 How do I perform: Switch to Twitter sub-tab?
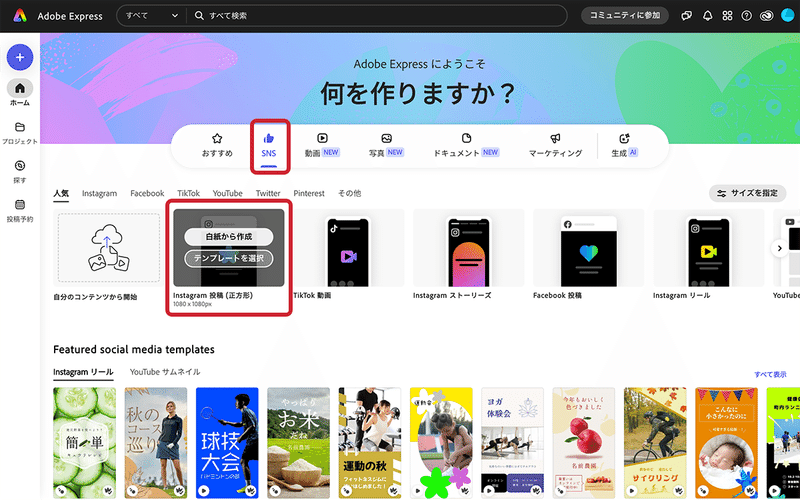coord(268,193)
